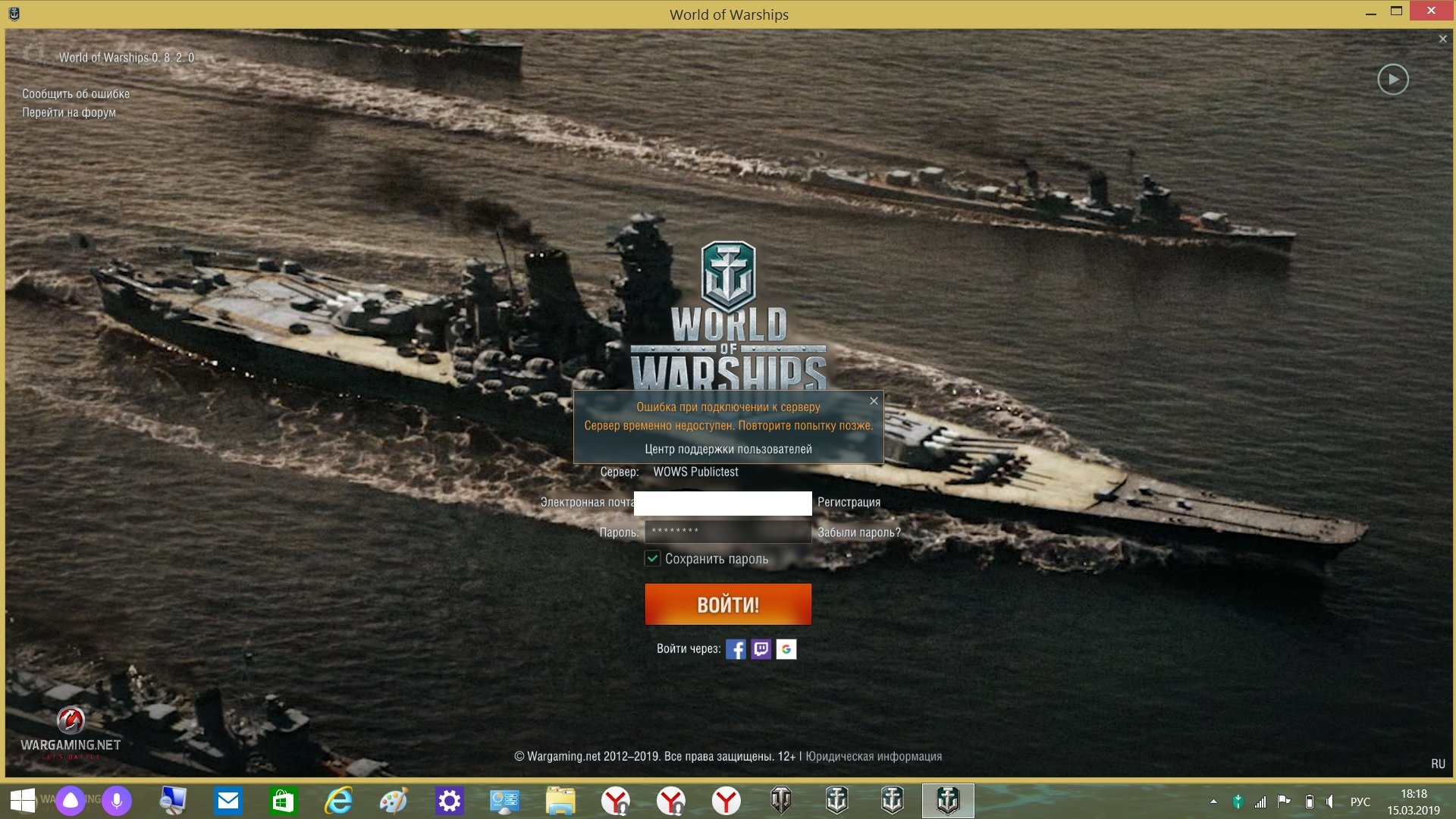Viewport: 1456px width, 819px height.
Task: Open the Забыли пароль? link
Action: click(859, 532)
